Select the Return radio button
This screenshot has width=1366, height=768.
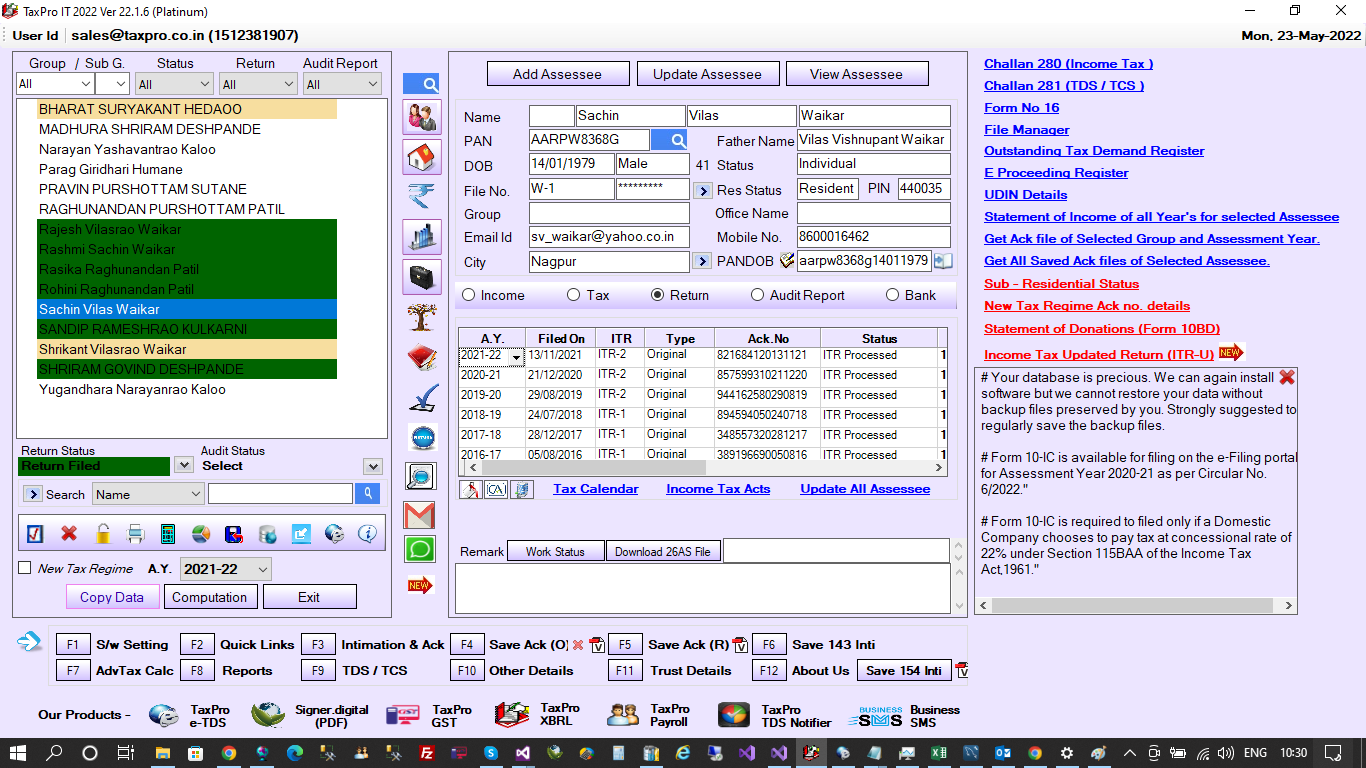[657, 295]
